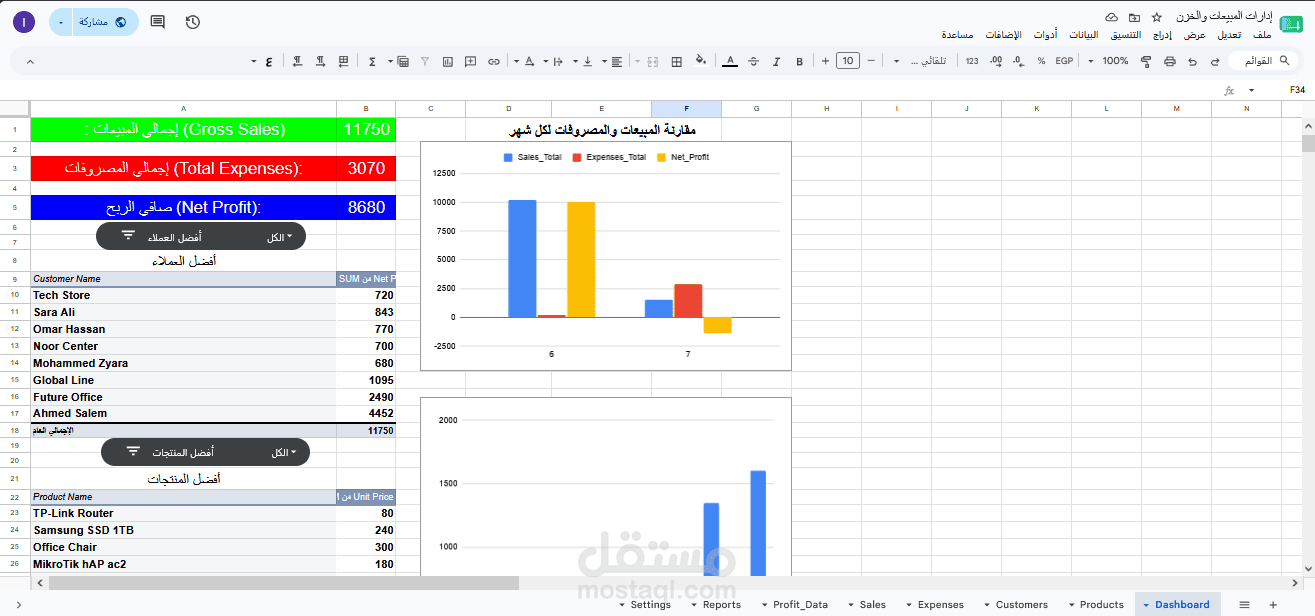Decrease font size with minus

point(871,61)
